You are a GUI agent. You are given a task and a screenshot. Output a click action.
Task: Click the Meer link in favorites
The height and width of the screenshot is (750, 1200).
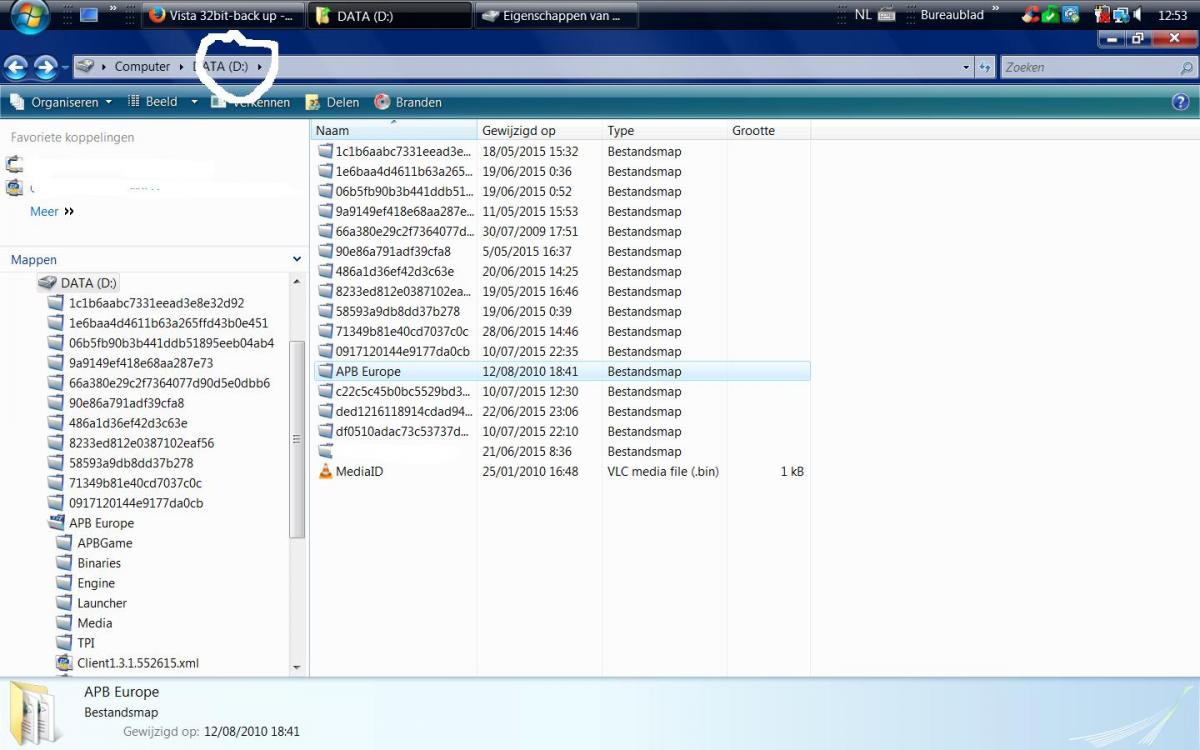point(45,211)
